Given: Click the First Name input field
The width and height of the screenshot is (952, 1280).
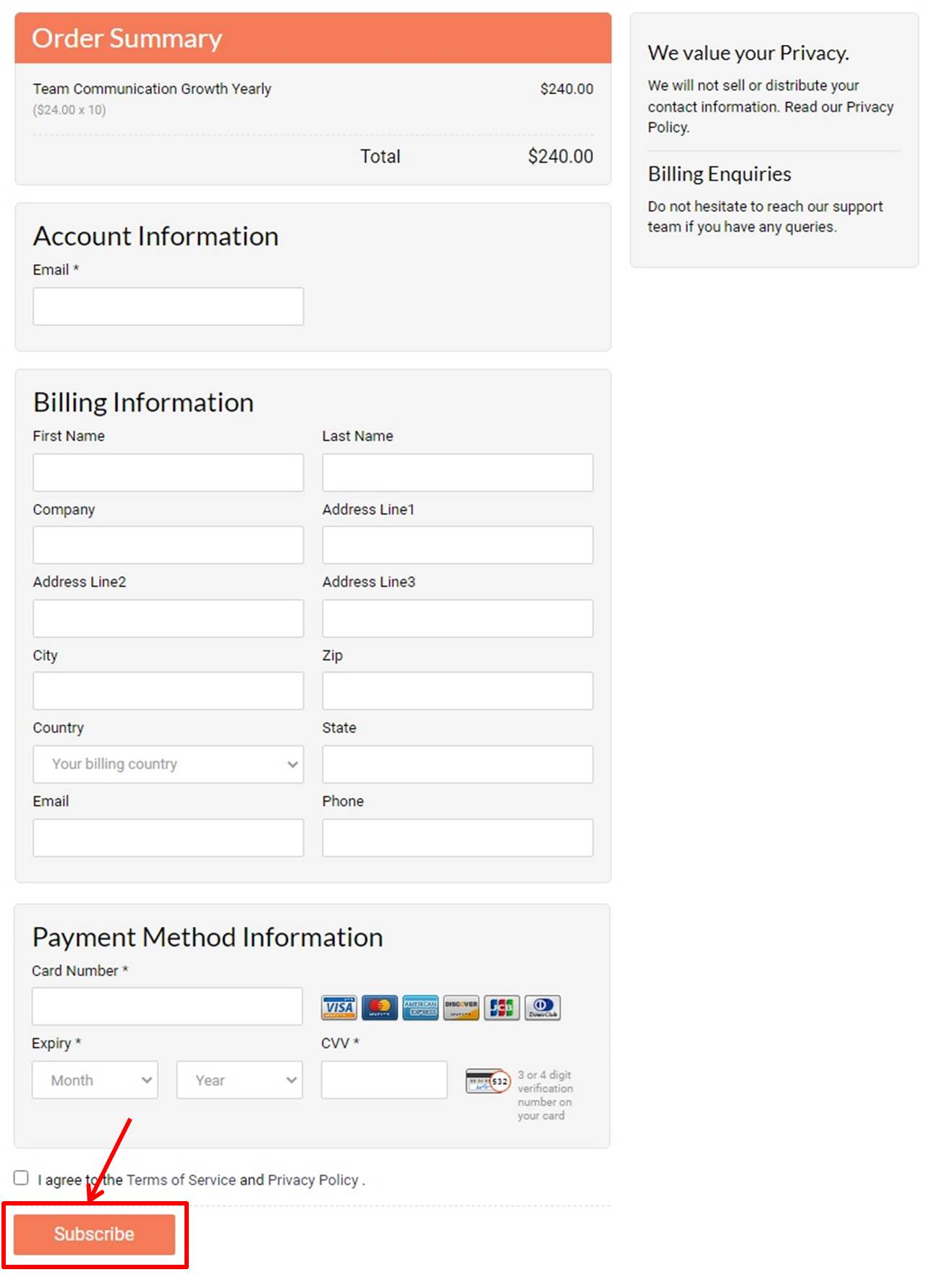Looking at the screenshot, I should (x=168, y=472).
